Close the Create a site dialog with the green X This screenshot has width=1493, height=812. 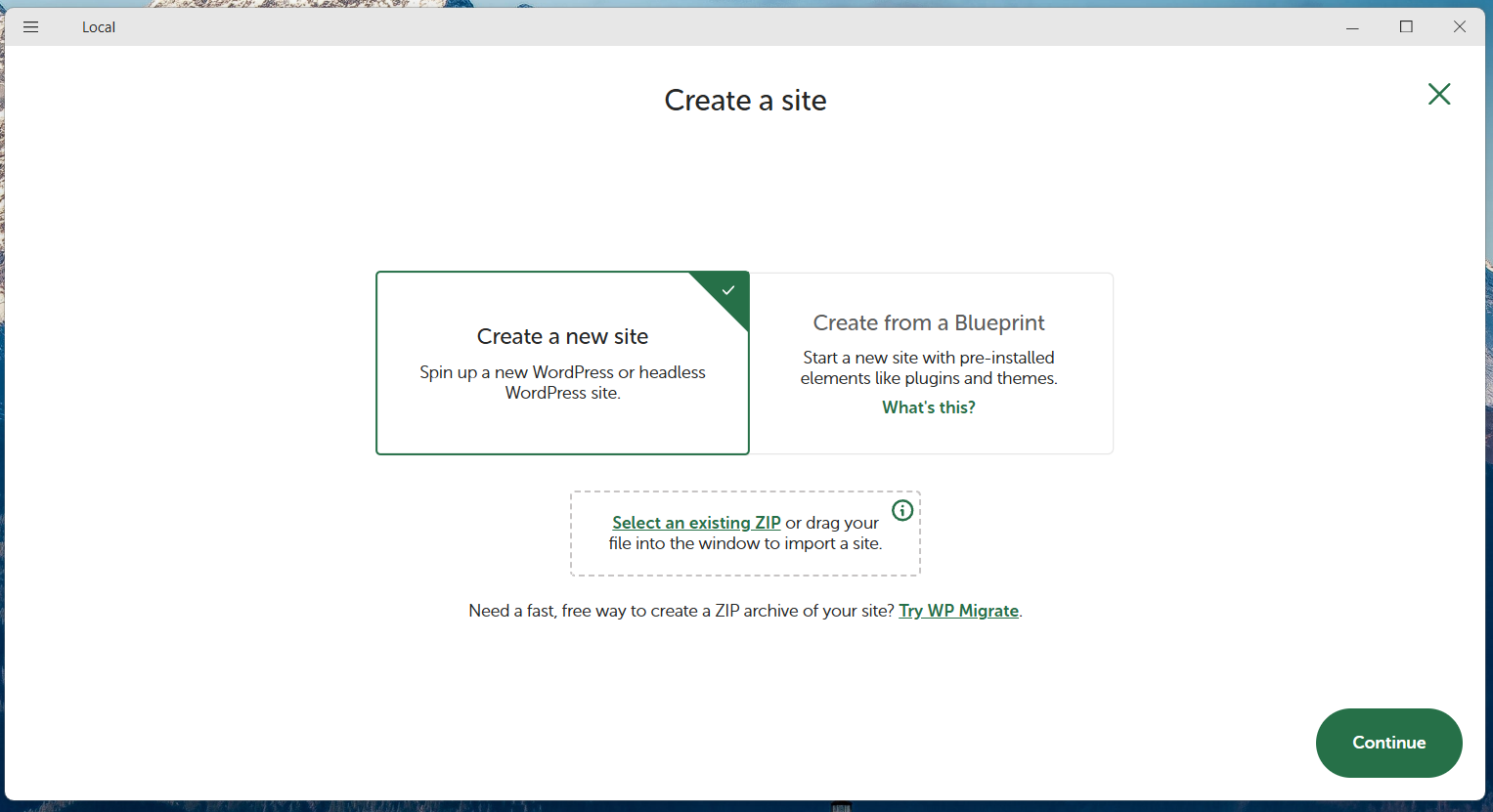(1439, 94)
